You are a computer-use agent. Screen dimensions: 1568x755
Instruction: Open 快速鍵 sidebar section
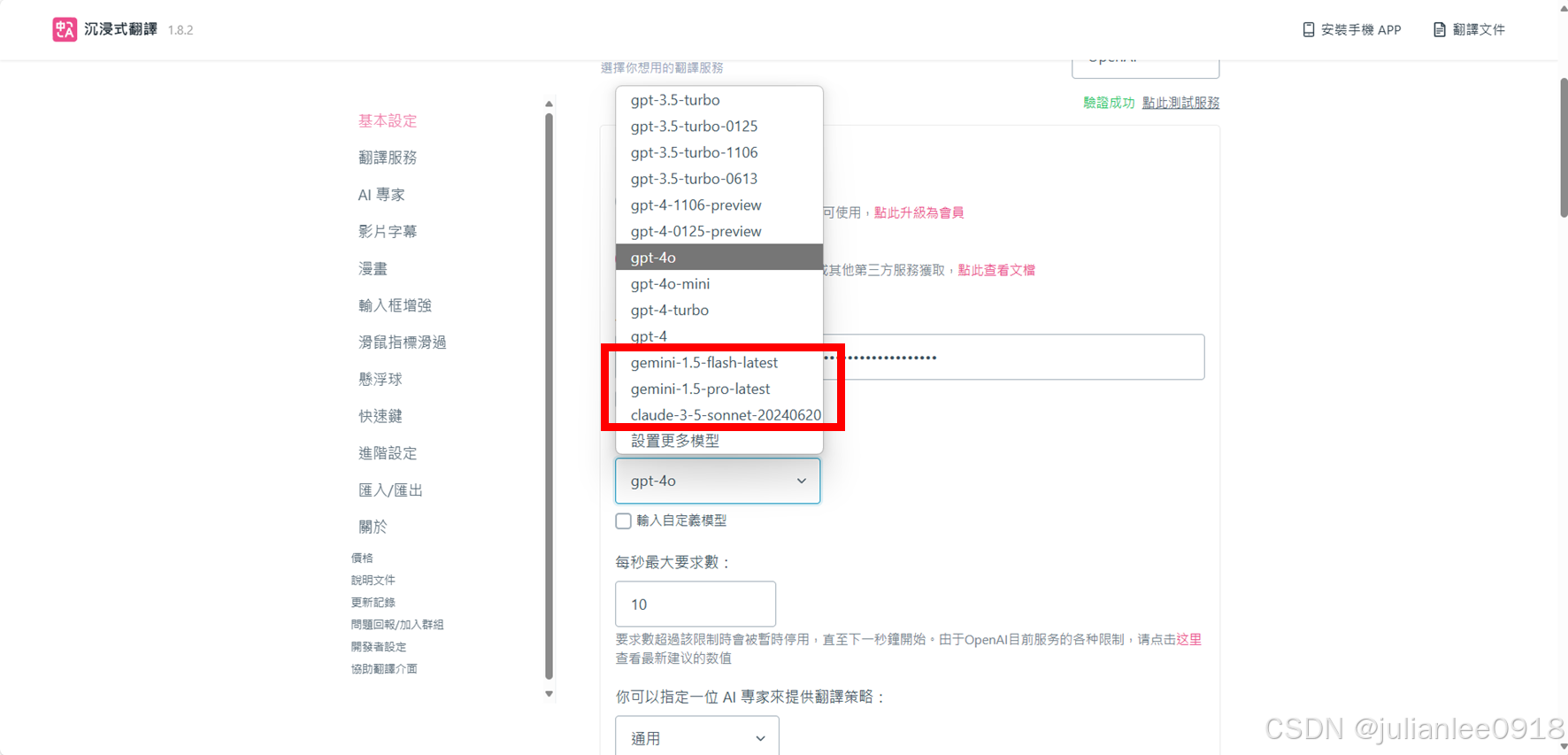[380, 416]
